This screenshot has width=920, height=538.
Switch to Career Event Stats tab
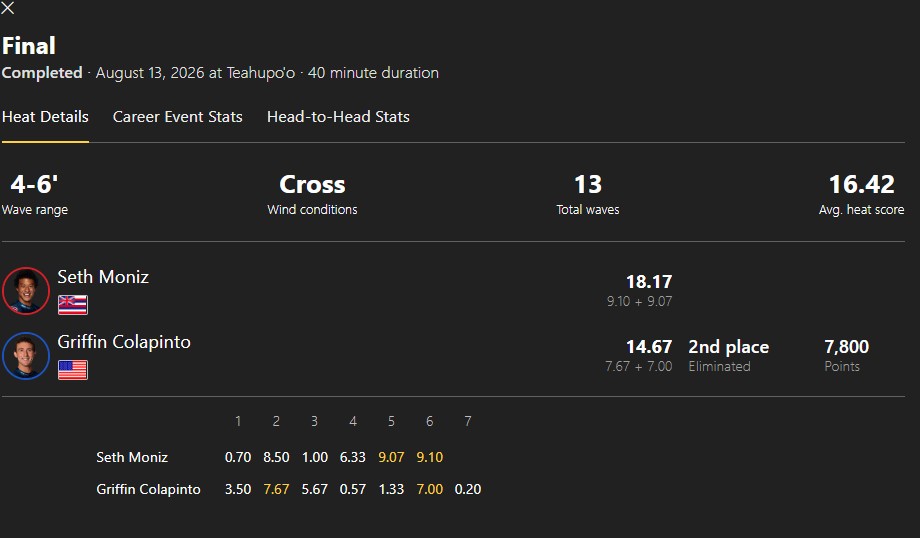(x=177, y=117)
